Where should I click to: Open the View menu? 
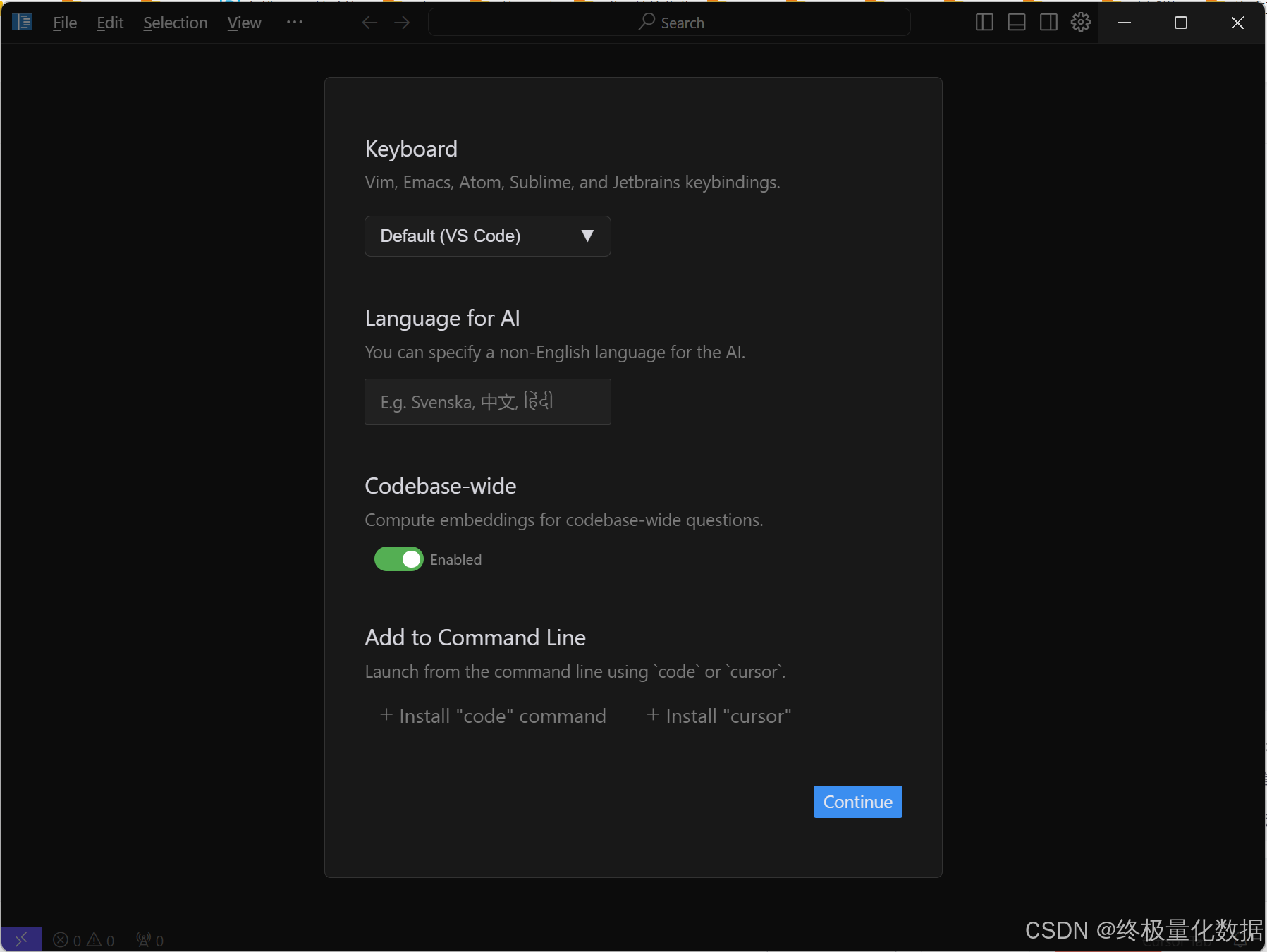pos(244,23)
